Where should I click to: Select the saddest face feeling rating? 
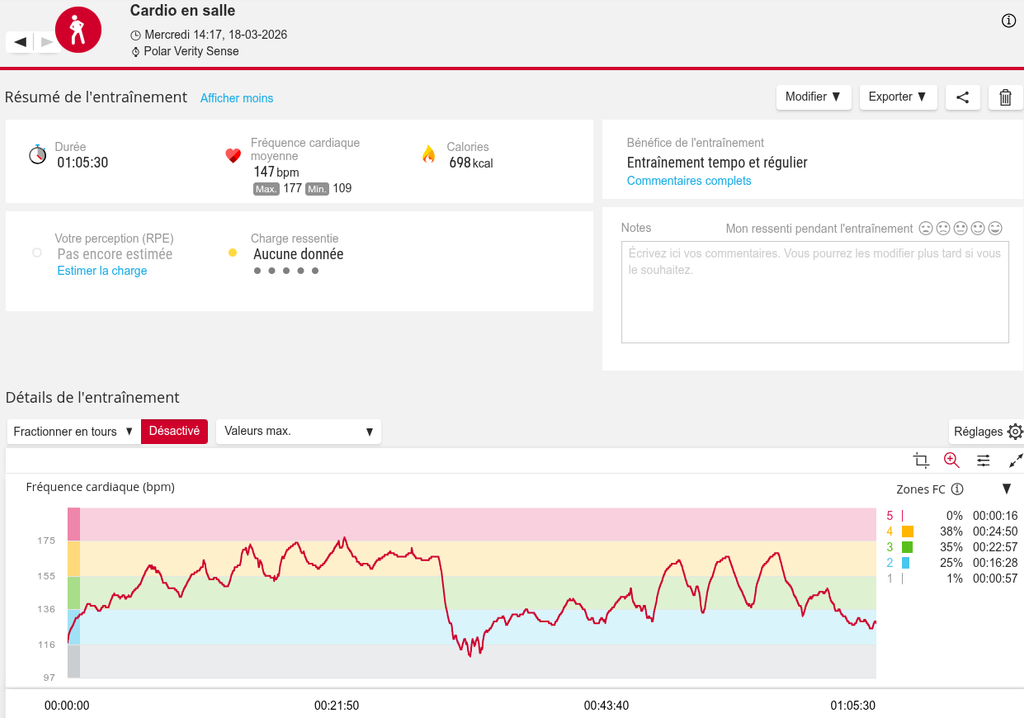(926, 228)
